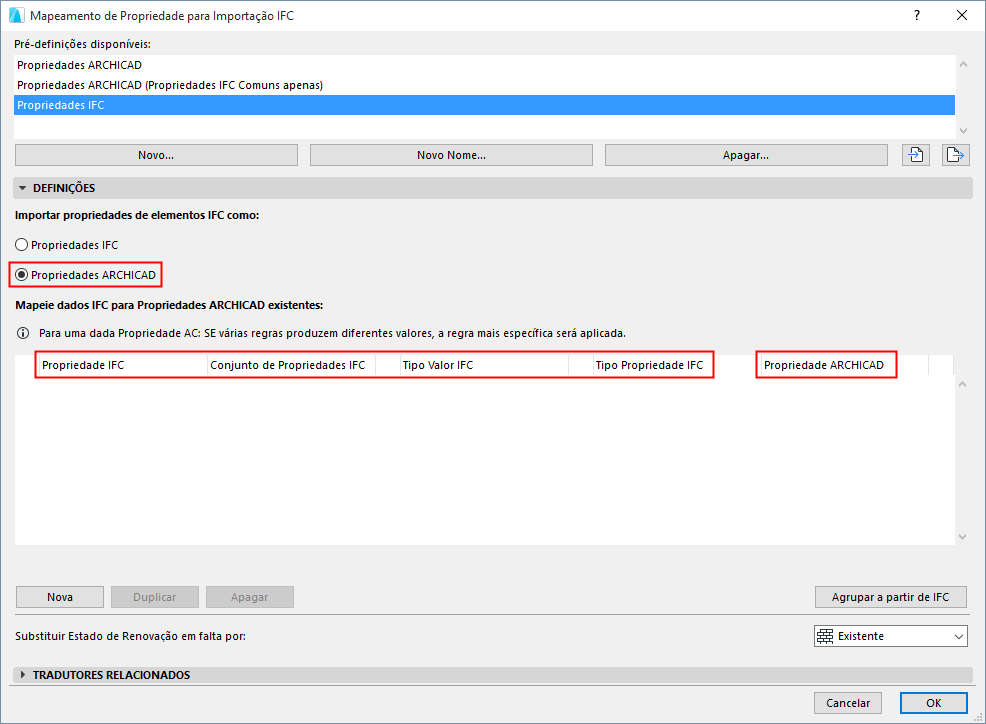Click the Duplicar button
The height and width of the screenshot is (724, 986).
pyautogui.click(x=155, y=597)
